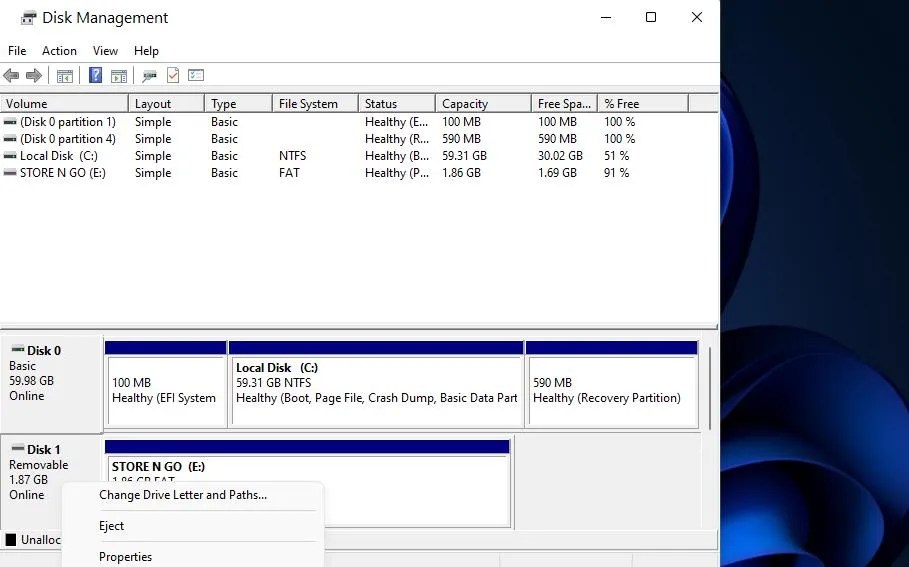Click the Disk Management title bar icon

tap(28, 19)
